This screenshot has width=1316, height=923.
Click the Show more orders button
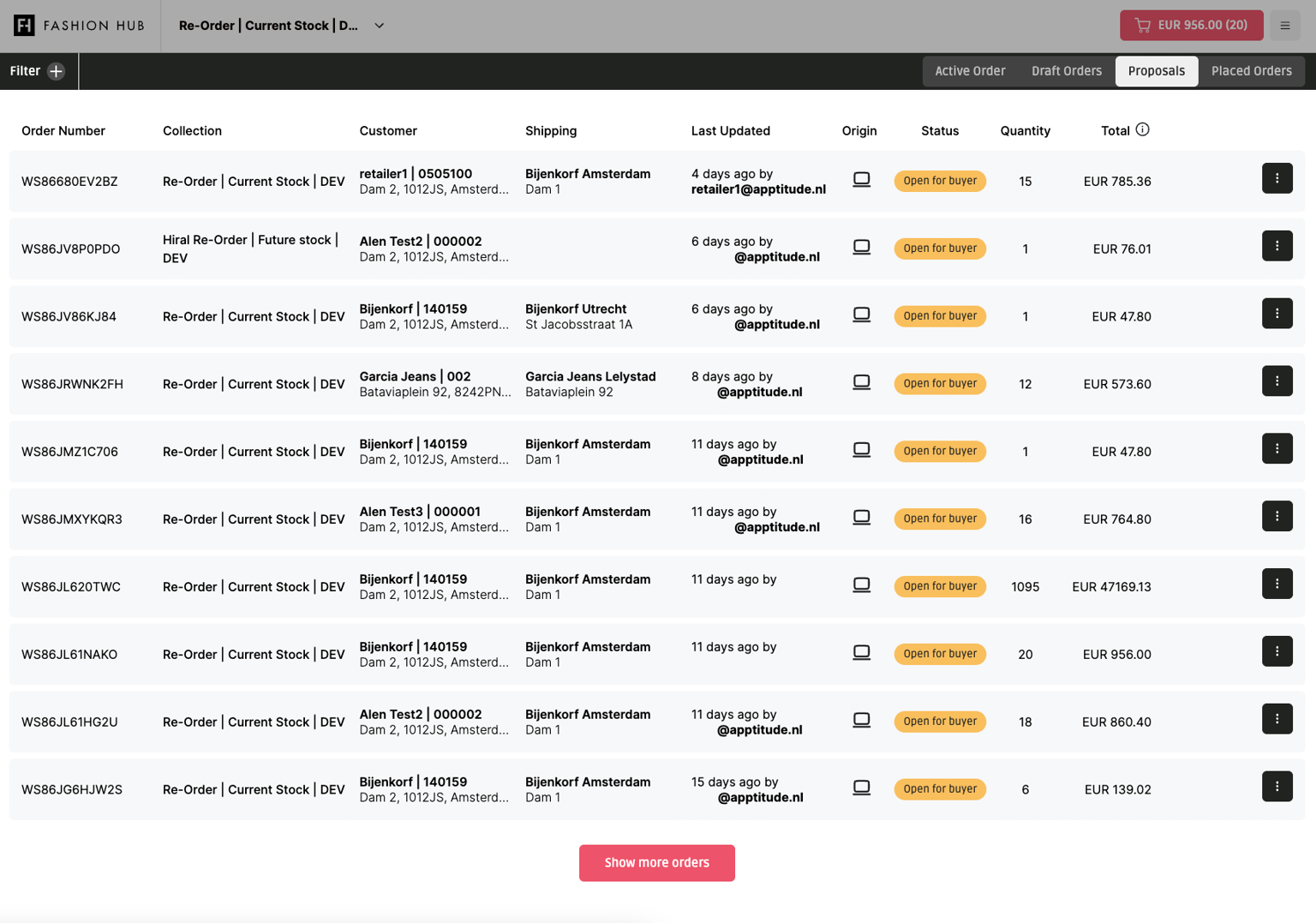[x=656, y=863]
